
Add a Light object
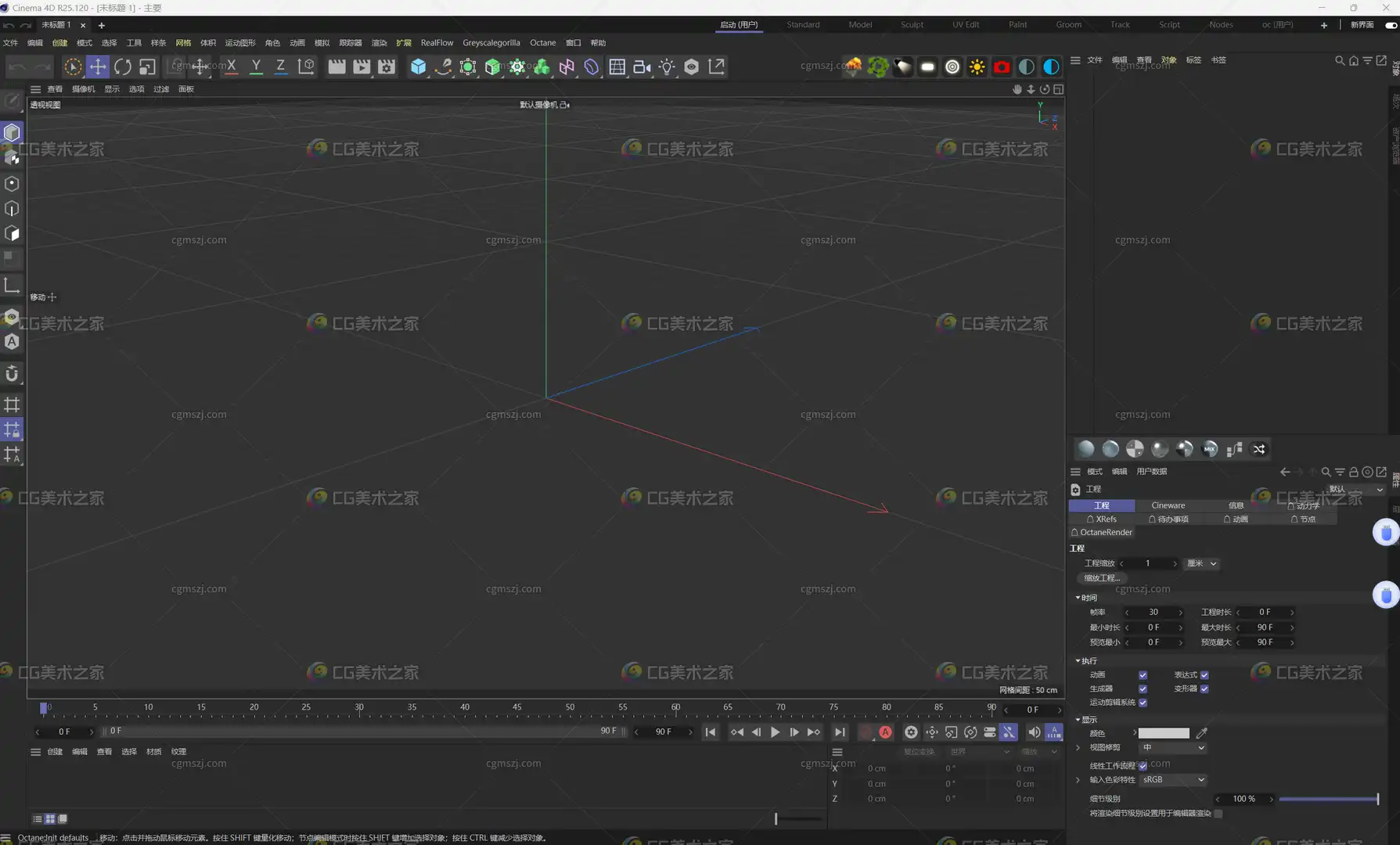pos(667,67)
